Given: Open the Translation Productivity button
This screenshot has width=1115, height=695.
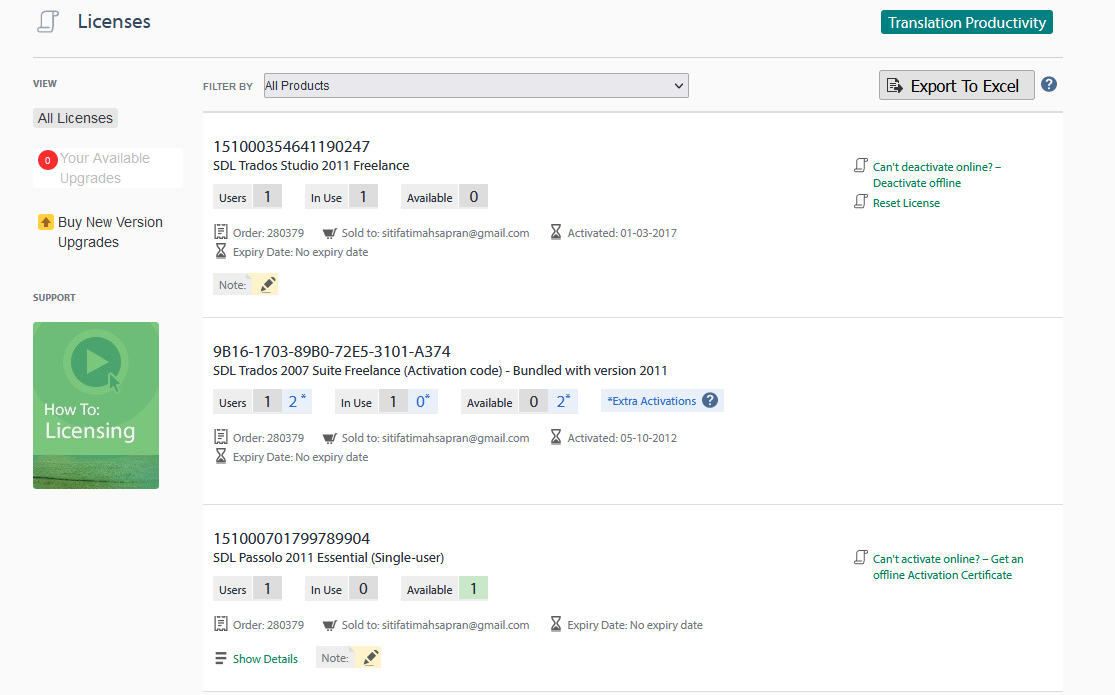Looking at the screenshot, I should coord(966,23).
